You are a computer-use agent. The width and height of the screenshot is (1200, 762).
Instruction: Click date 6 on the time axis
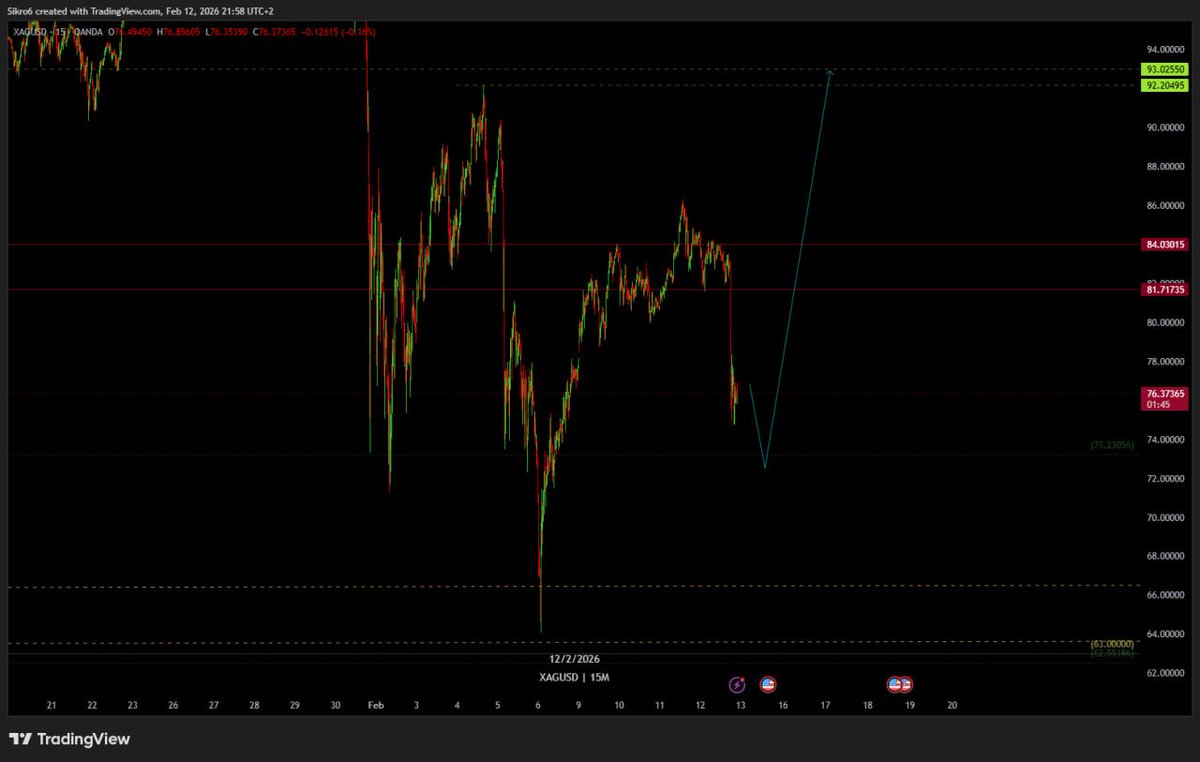coord(538,705)
